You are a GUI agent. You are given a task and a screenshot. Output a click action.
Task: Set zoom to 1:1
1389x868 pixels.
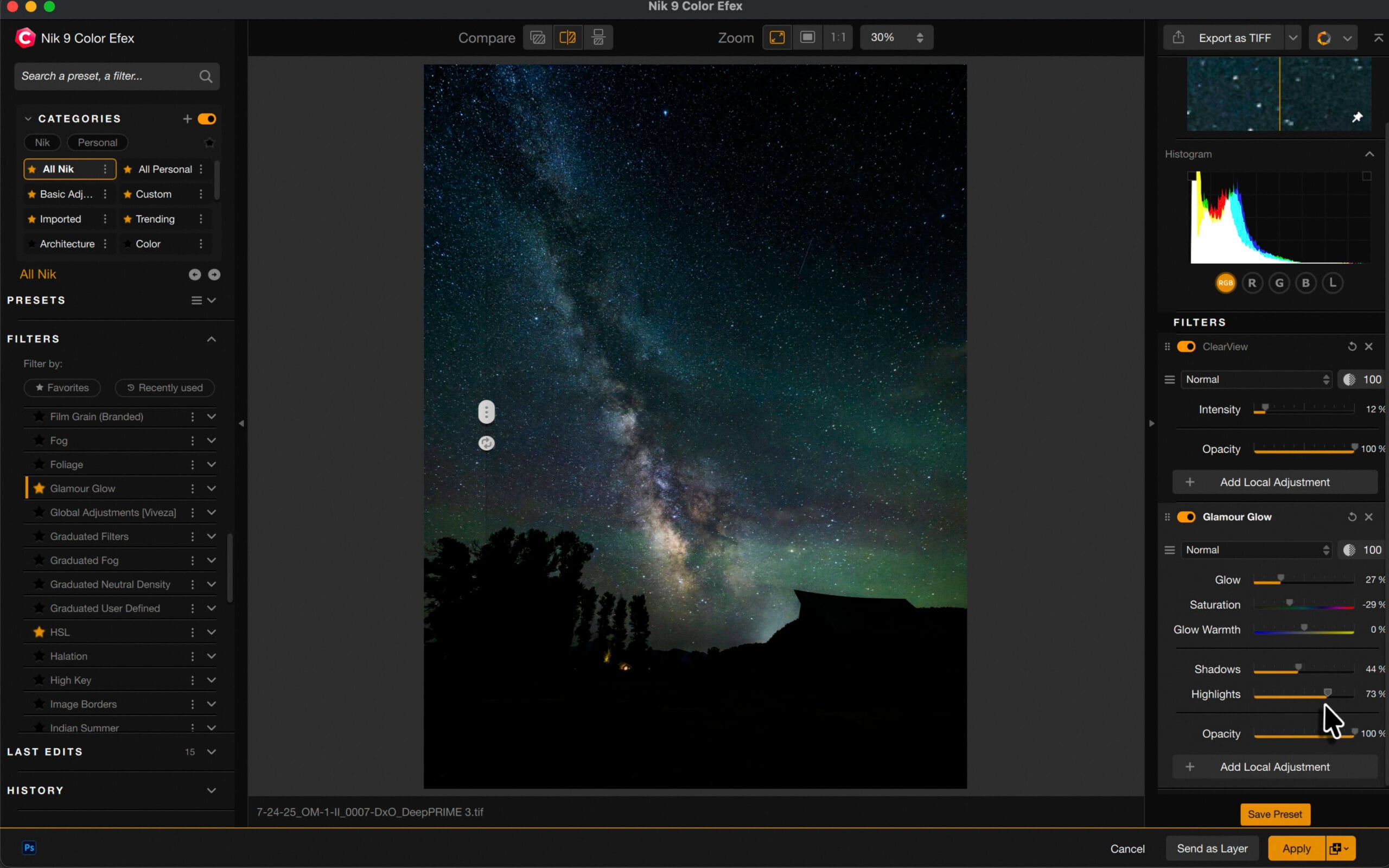[838, 38]
